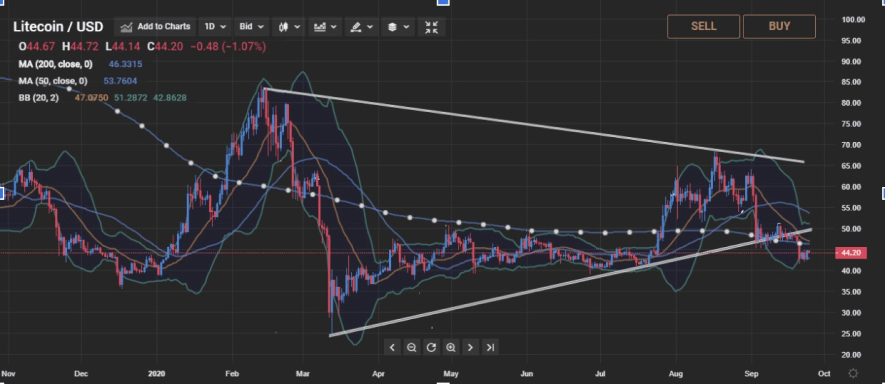Click the Jun label on time axis
The width and height of the screenshot is (885, 384).
click(x=527, y=373)
